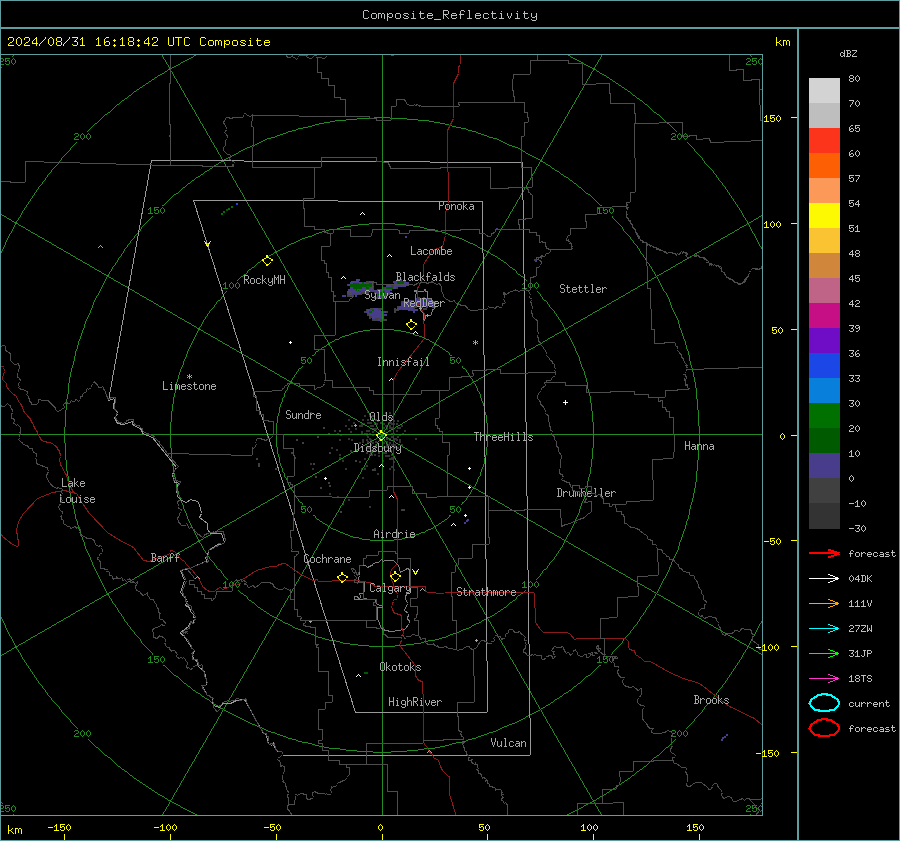Image resolution: width=900 pixels, height=841 pixels.
Task: Click the Okotoks city label
Action: [x=400, y=667]
